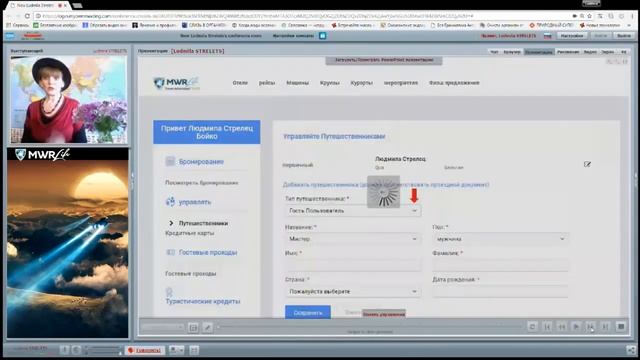The width and height of the screenshot is (640, 360).
Task: Open the 'мероприятия' menu item
Action: pos(401,83)
